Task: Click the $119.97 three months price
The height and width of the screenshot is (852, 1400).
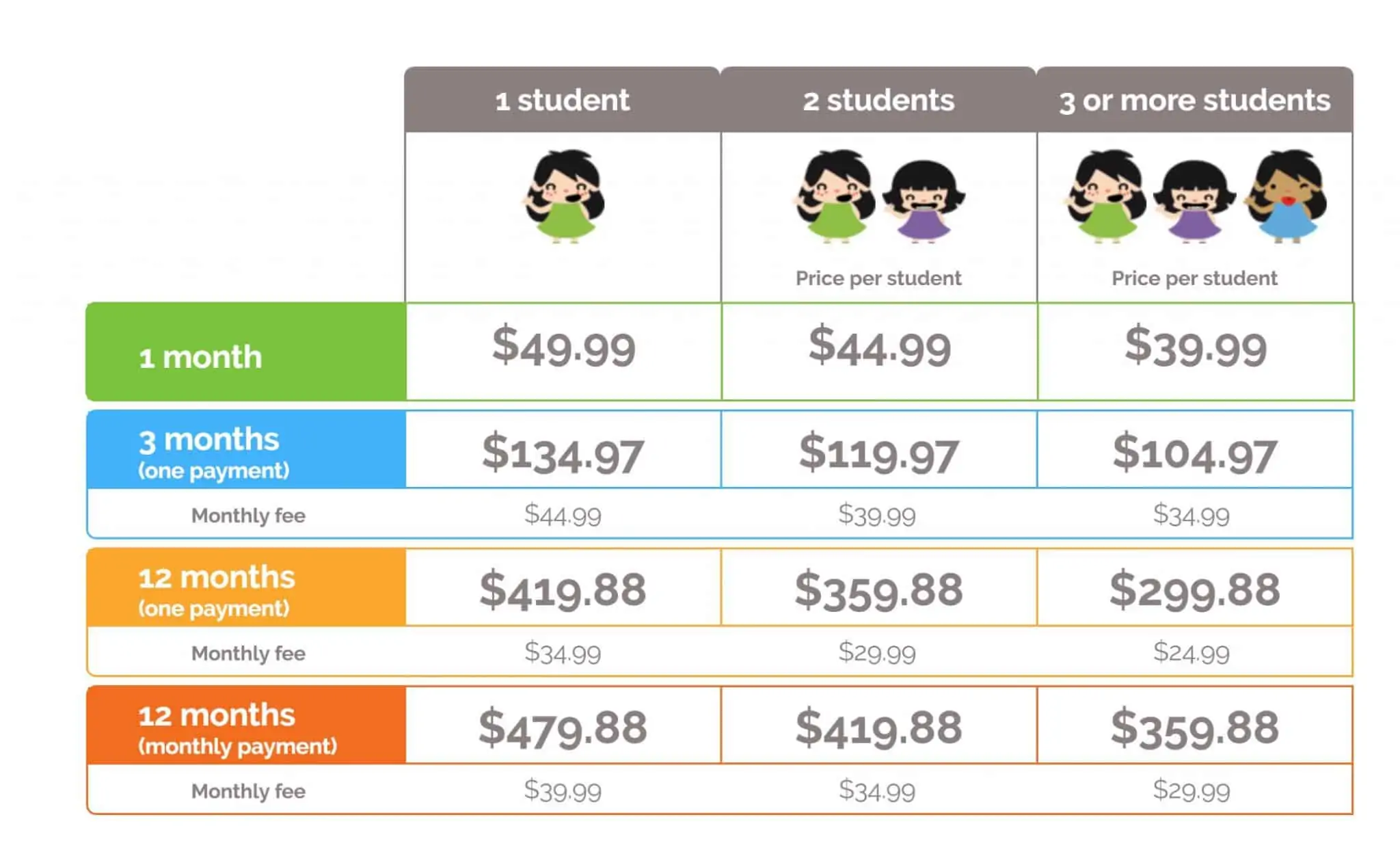Action: pyautogui.click(x=878, y=453)
